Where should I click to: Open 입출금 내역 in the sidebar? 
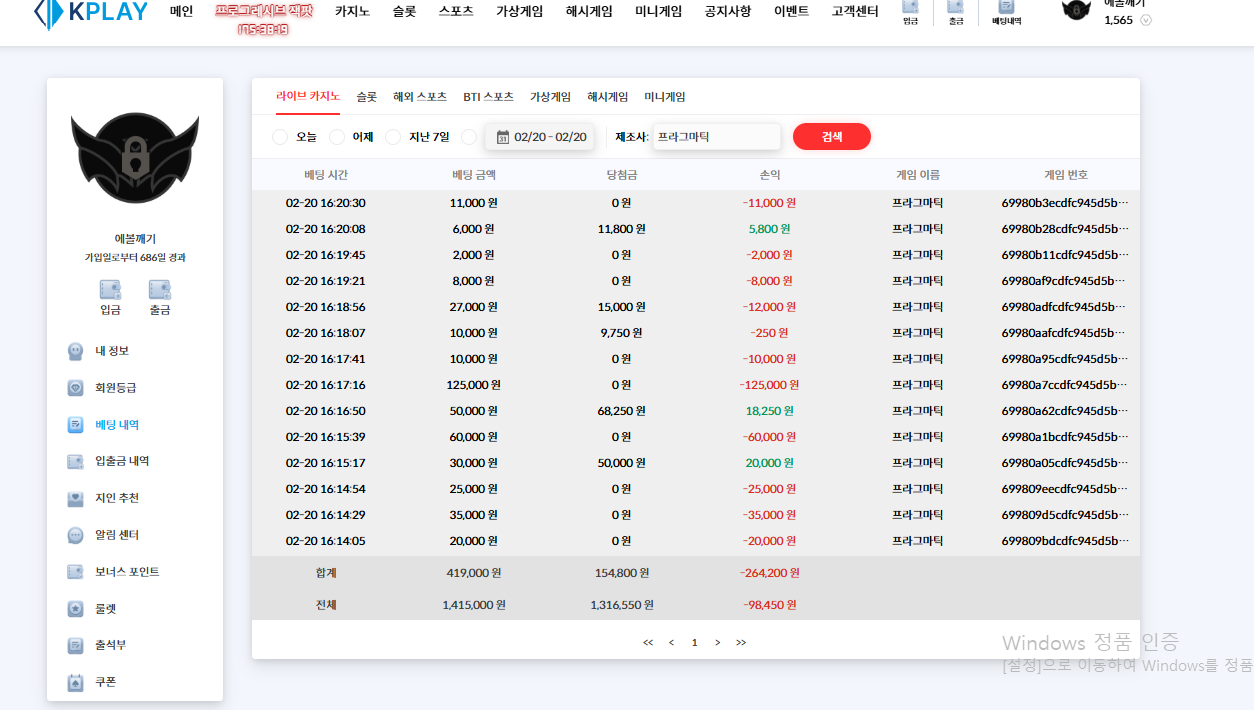[x=121, y=461]
